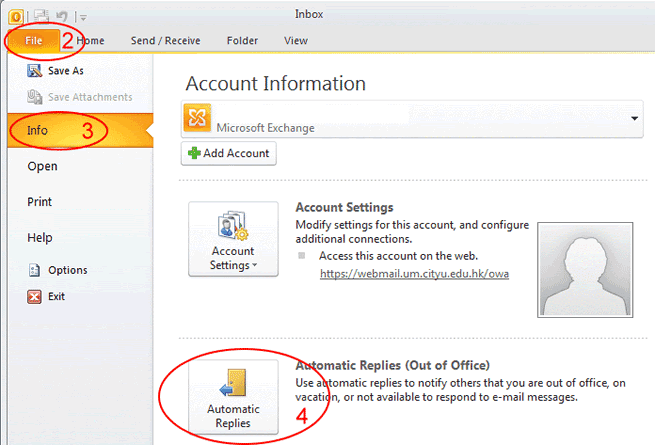Click Send/Receive All Folders quick access icon

pyautogui.click(x=43, y=17)
